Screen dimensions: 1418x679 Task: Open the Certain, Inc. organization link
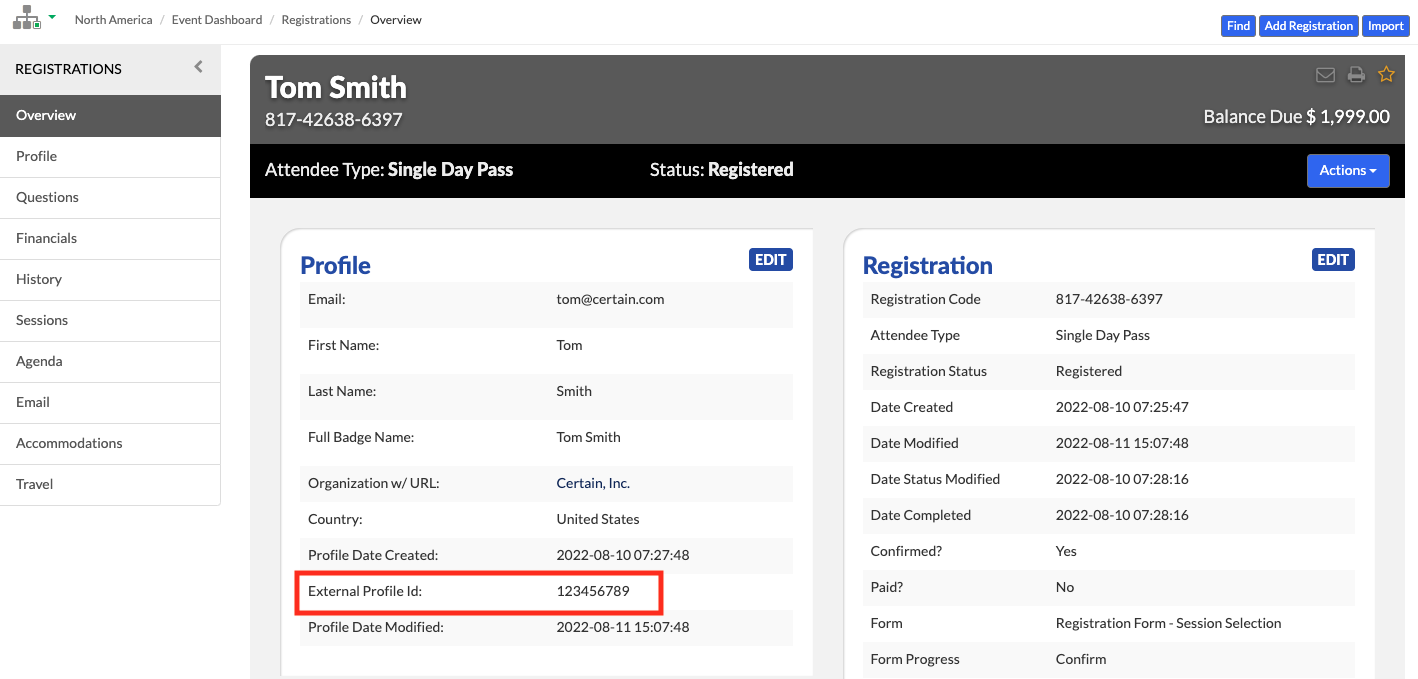pyautogui.click(x=593, y=483)
